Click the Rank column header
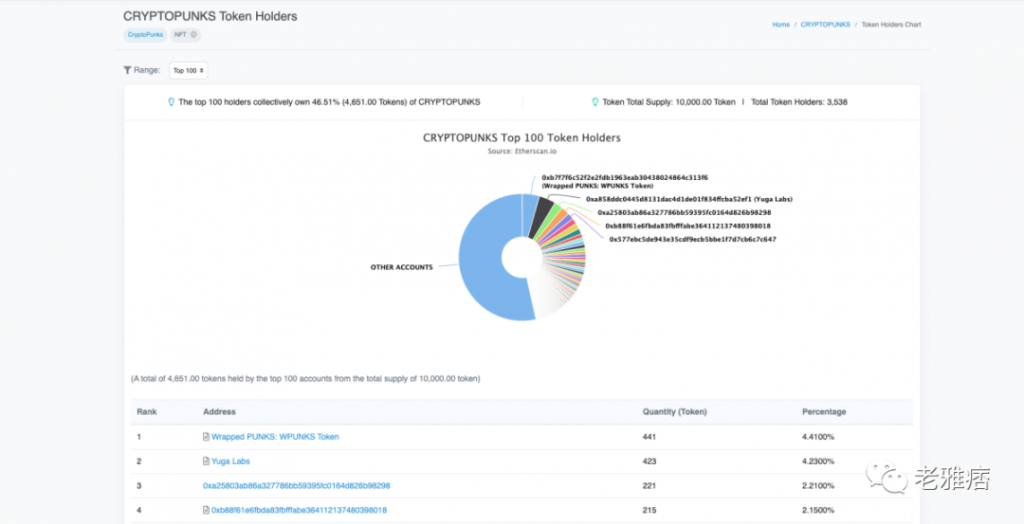 click(x=147, y=412)
